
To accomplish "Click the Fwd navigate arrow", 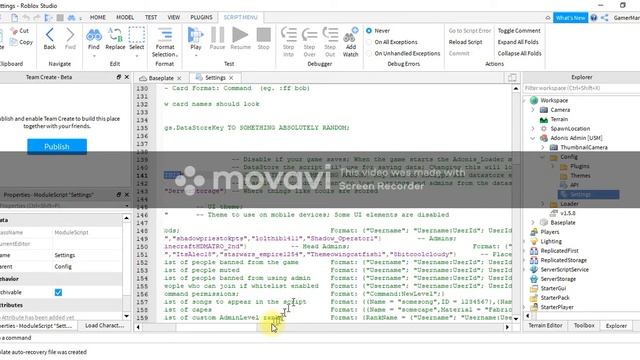I will point(70,35).
